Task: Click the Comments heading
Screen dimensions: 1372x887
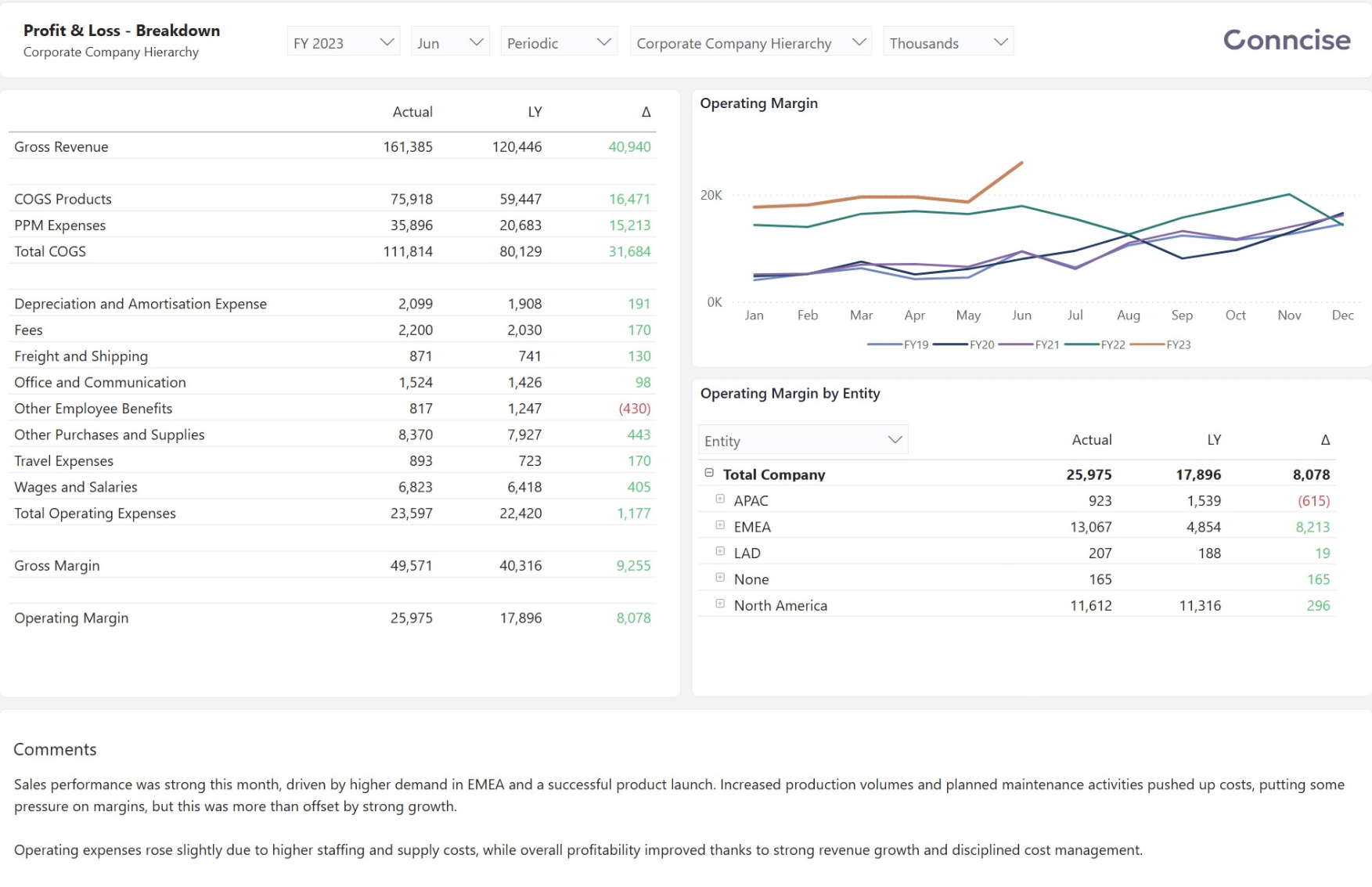Action: tap(55, 749)
